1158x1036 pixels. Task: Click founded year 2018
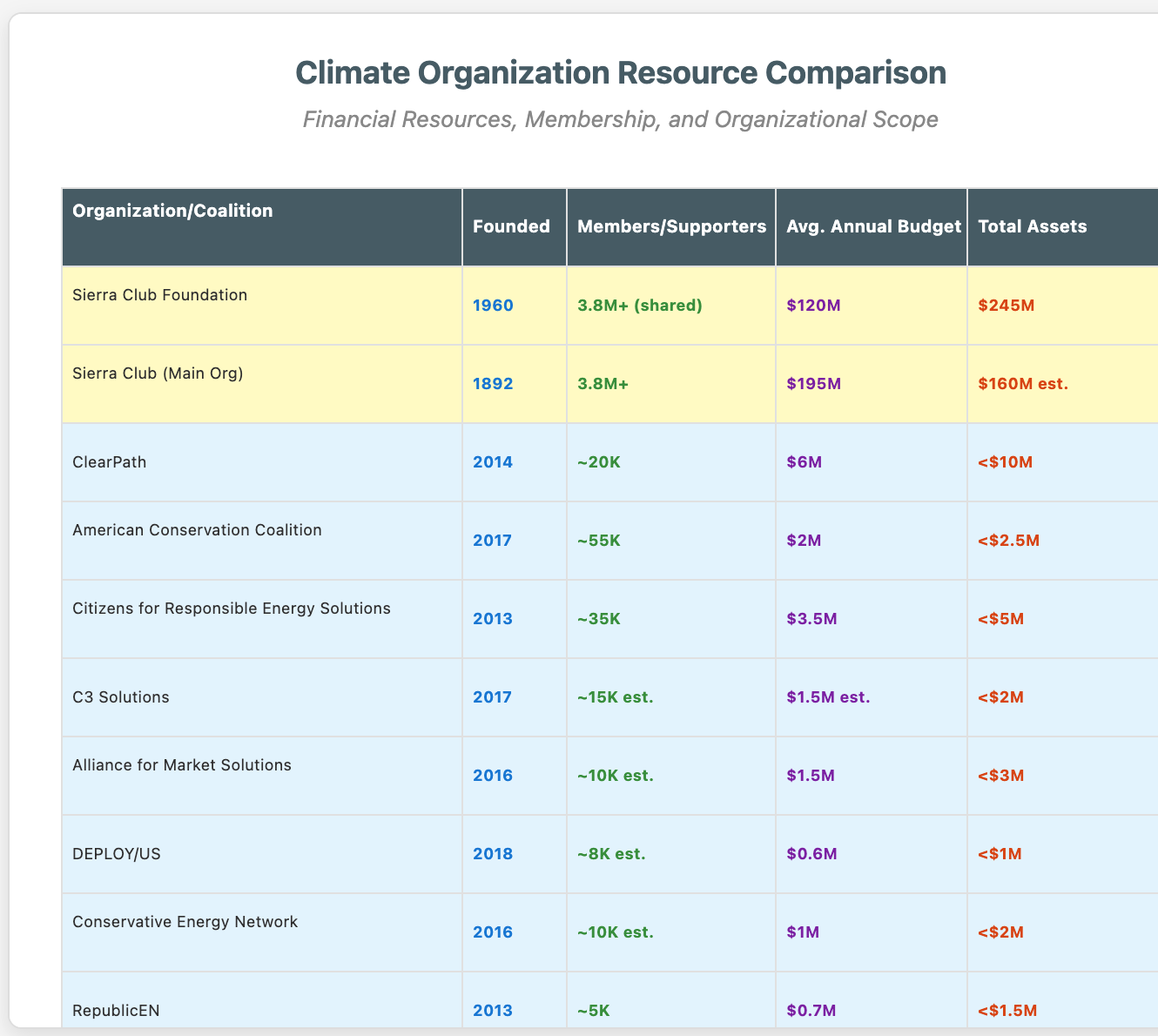click(493, 854)
